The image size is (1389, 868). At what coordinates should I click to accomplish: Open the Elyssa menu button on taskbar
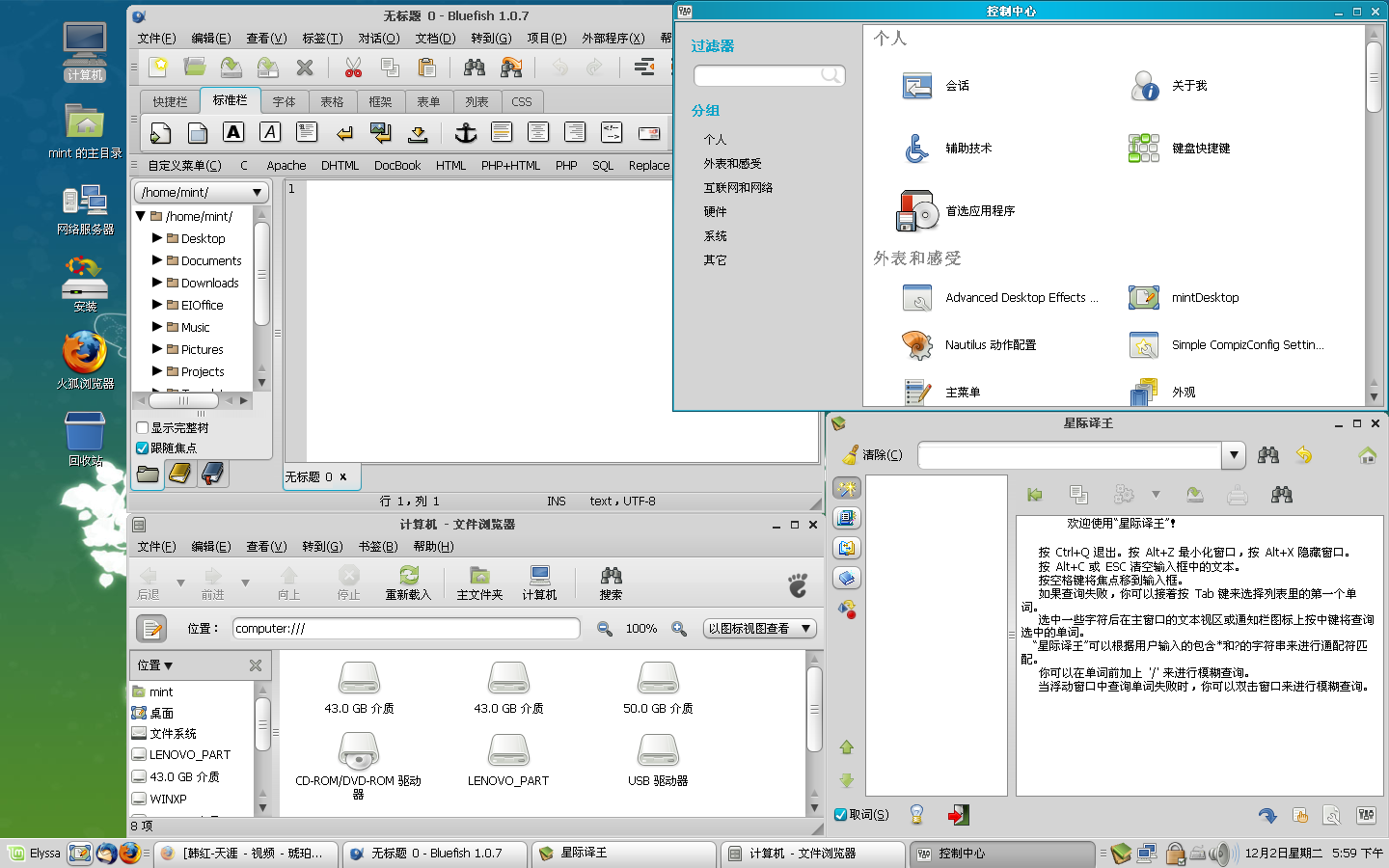pyautogui.click(x=34, y=854)
